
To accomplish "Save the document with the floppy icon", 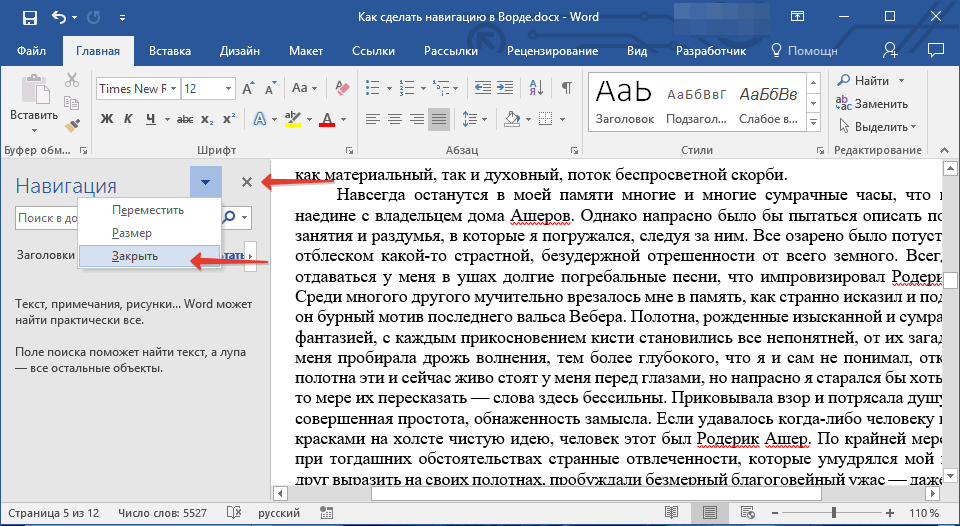I will point(29,18).
